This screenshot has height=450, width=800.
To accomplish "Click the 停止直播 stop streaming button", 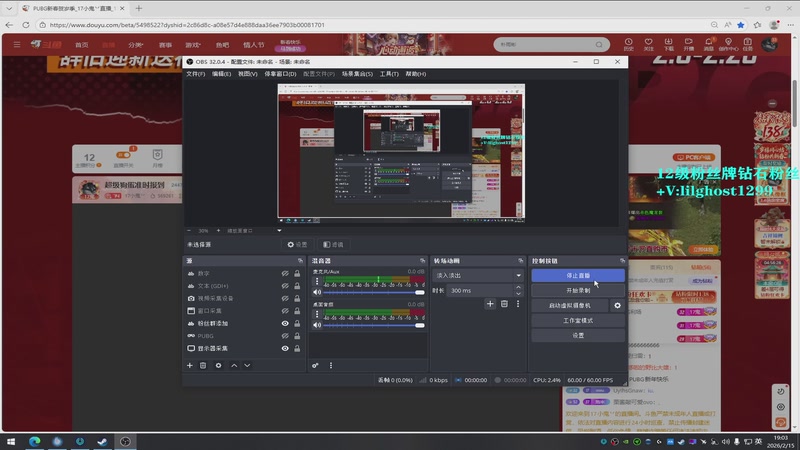I will (x=578, y=276).
